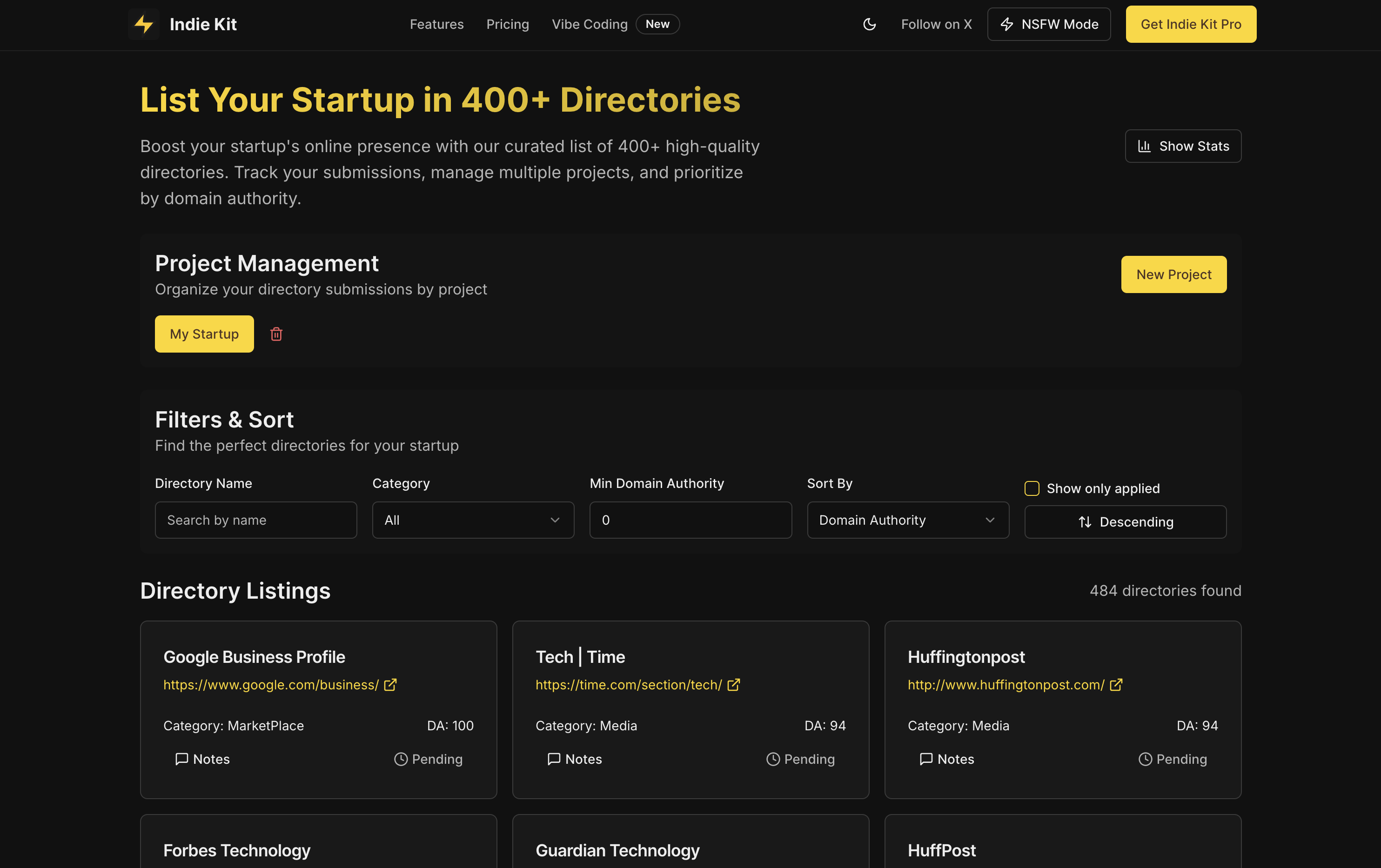Open the Features menu item

tap(436, 24)
